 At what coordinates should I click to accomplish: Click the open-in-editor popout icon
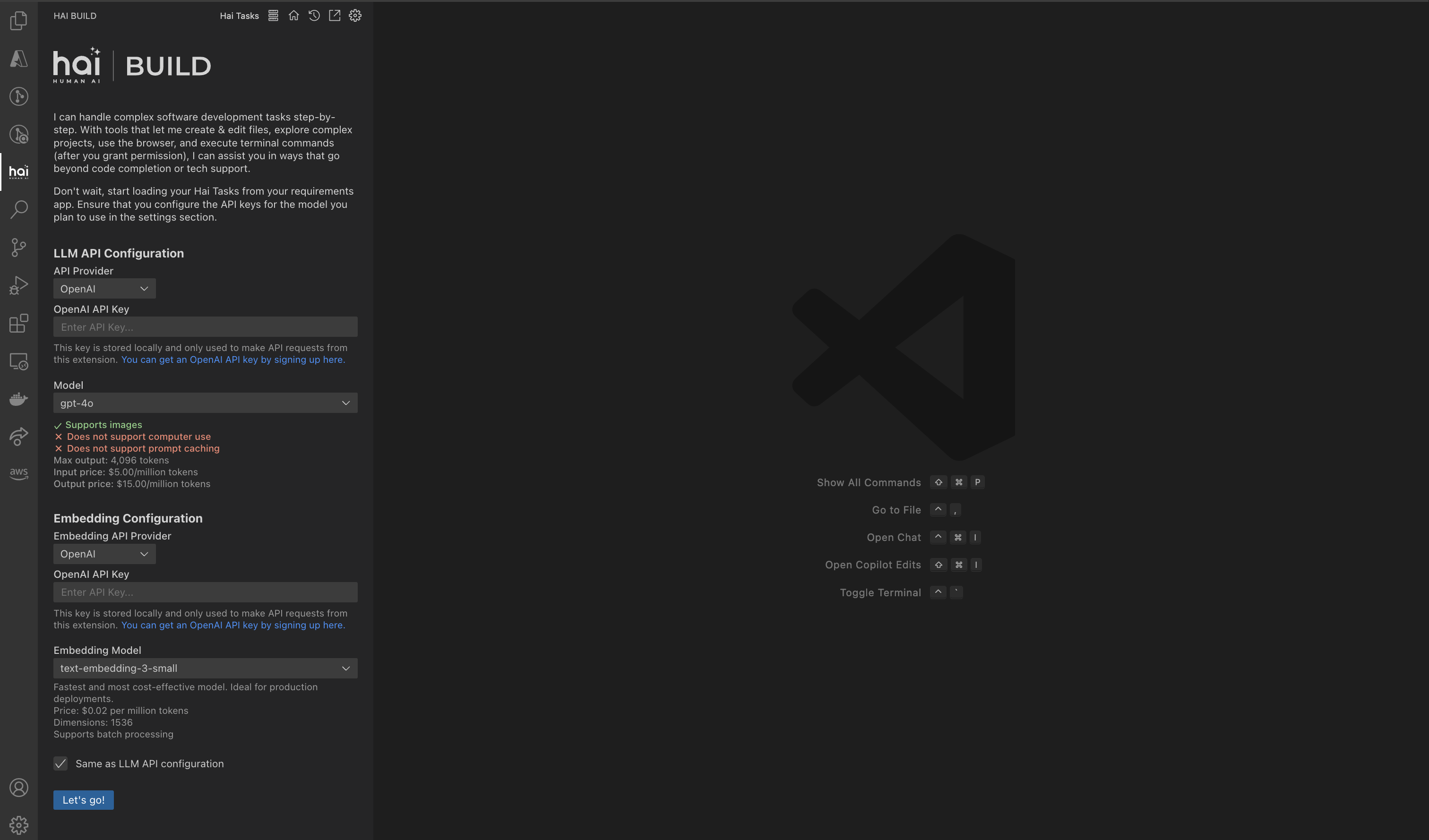(335, 16)
